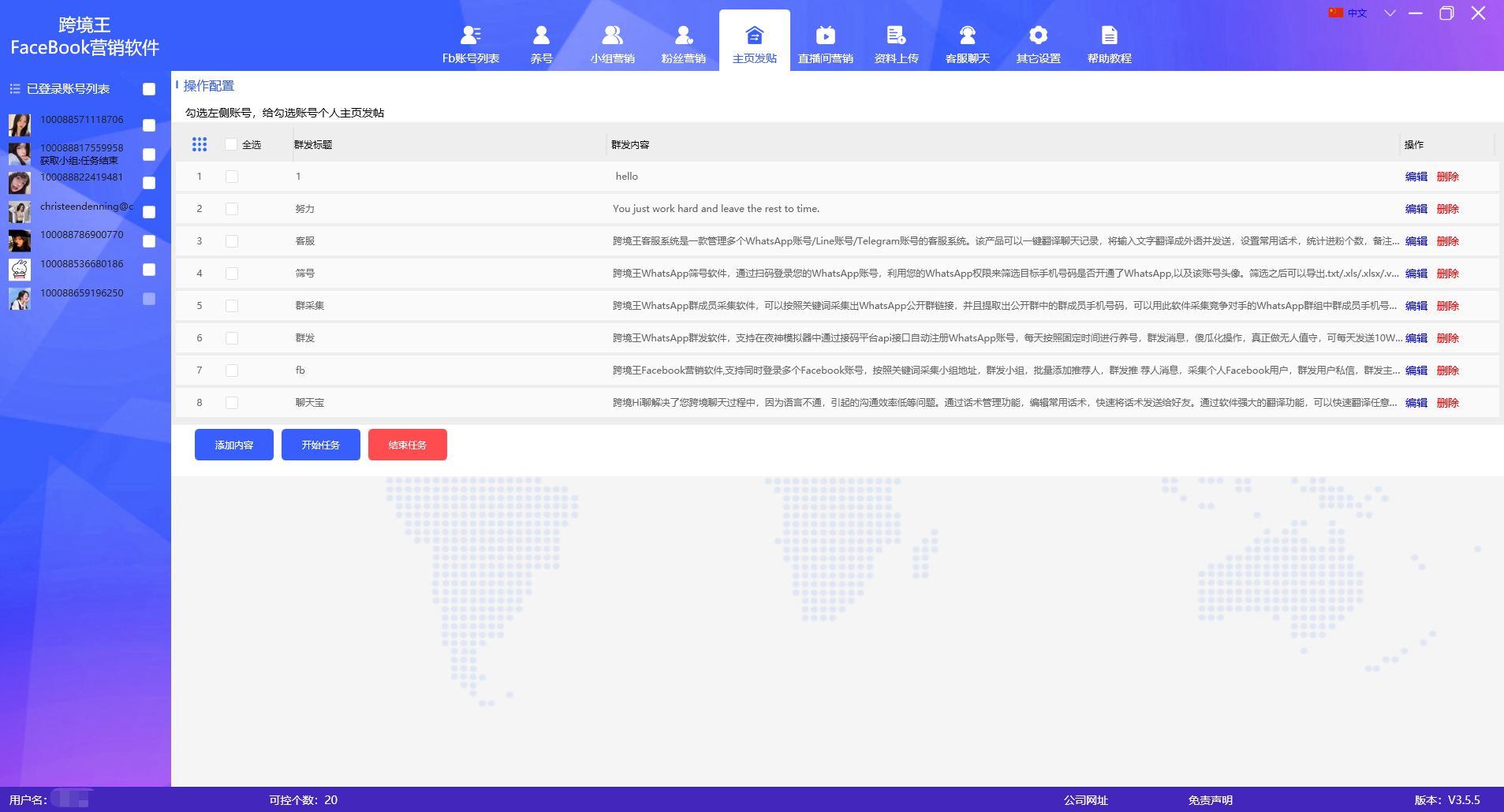Open the 资料上传 upload icon
The width and height of the screenshot is (1504, 812).
tap(896, 35)
